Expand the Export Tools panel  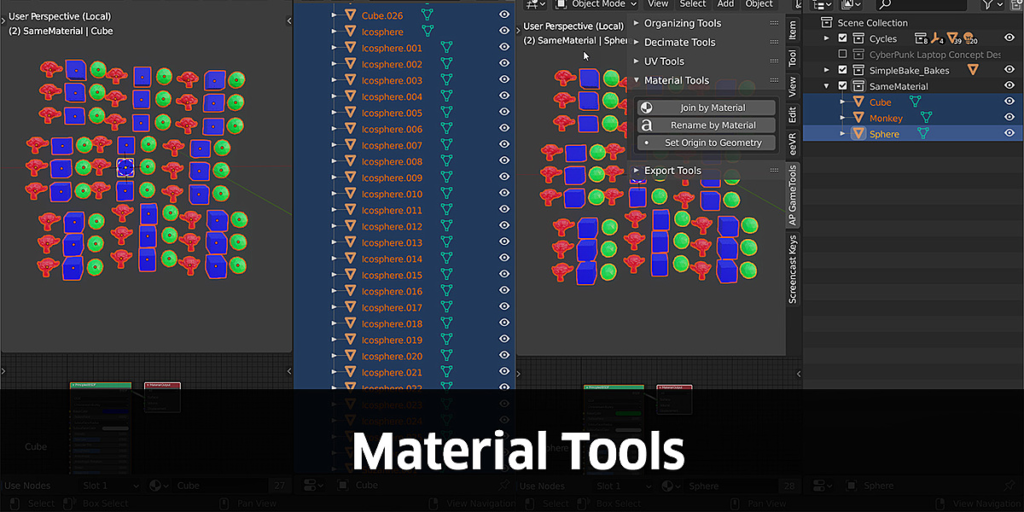[672, 171]
